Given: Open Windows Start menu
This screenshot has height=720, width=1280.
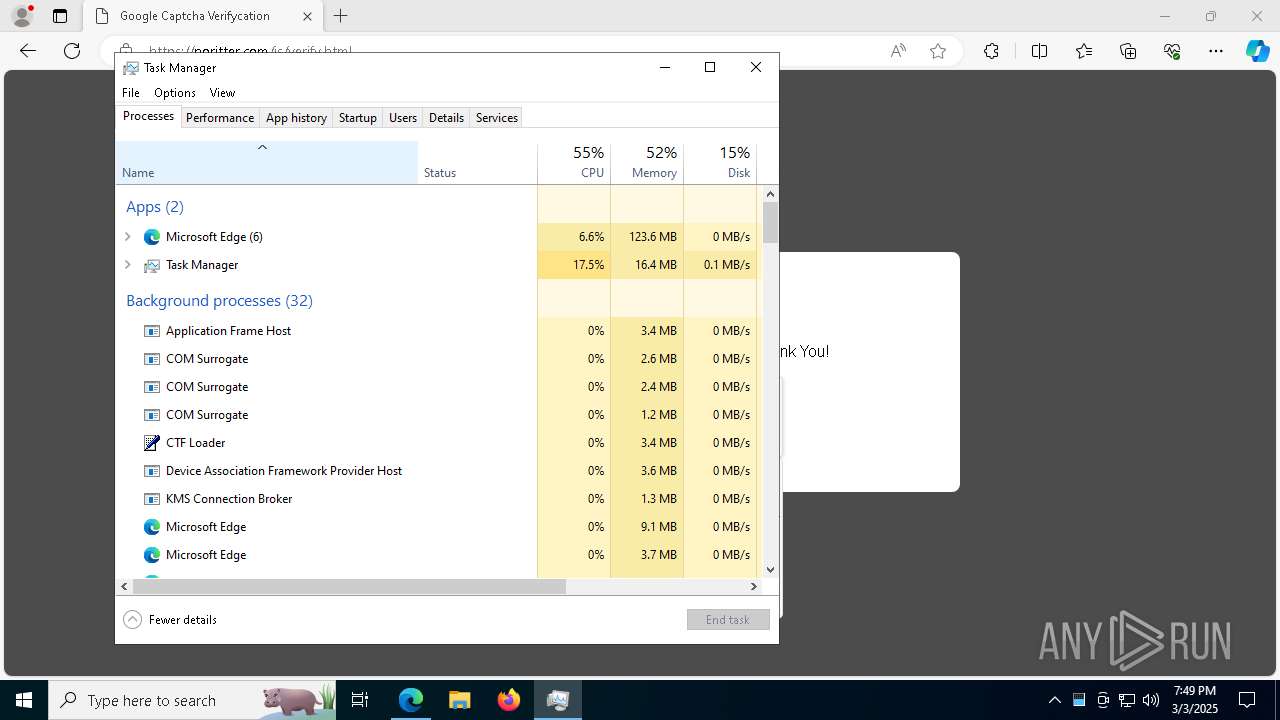Looking at the screenshot, I should 24,700.
